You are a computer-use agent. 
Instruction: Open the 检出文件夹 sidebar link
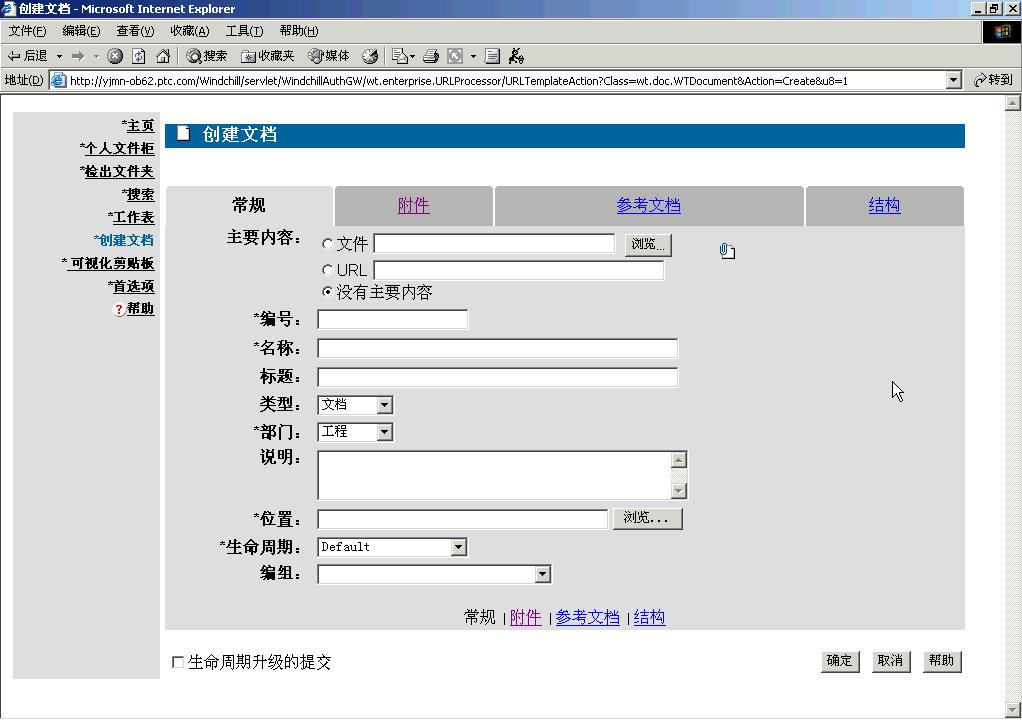(x=119, y=171)
